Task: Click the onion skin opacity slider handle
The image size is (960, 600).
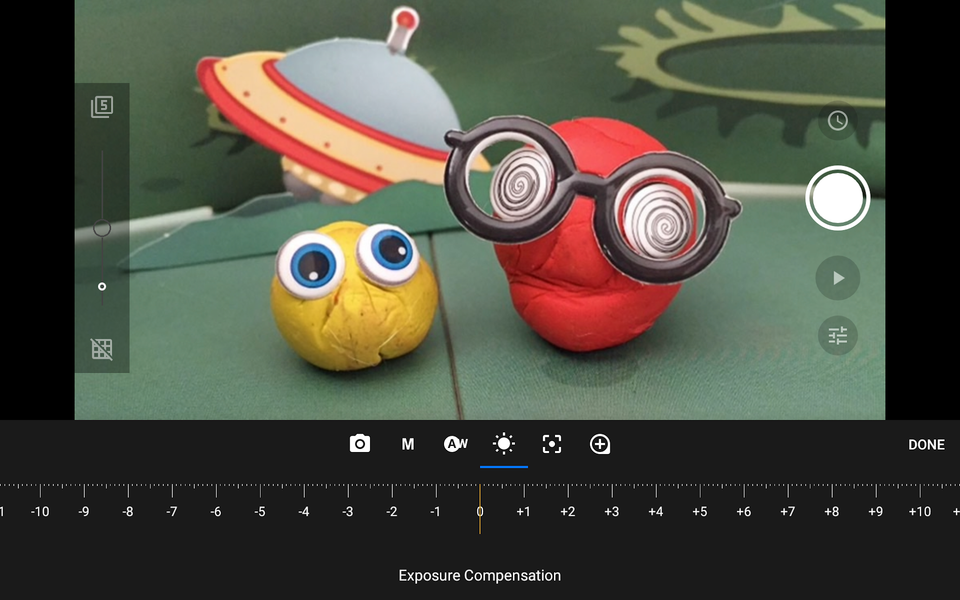Action: click(x=102, y=229)
